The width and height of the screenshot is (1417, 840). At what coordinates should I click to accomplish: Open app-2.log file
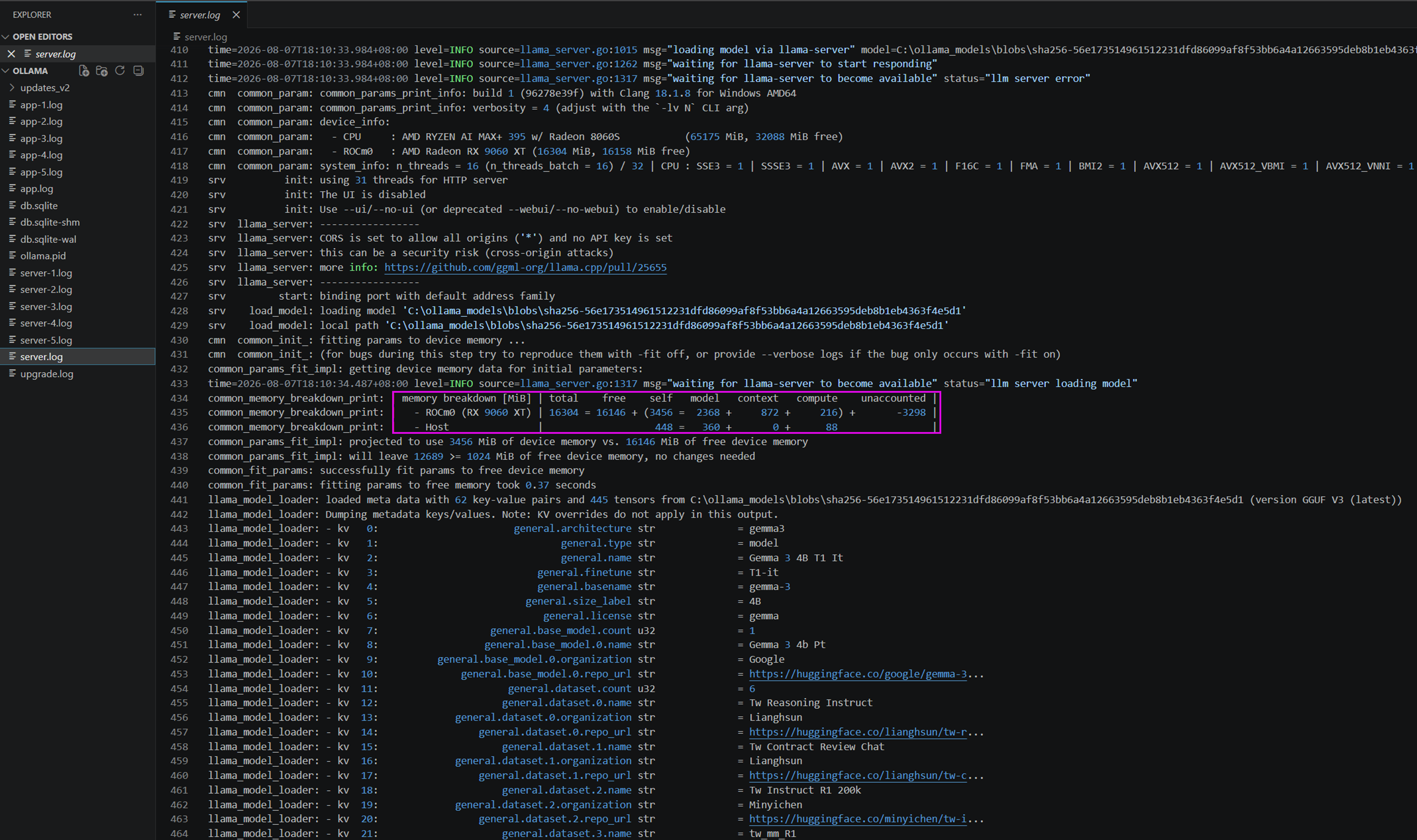(x=41, y=121)
